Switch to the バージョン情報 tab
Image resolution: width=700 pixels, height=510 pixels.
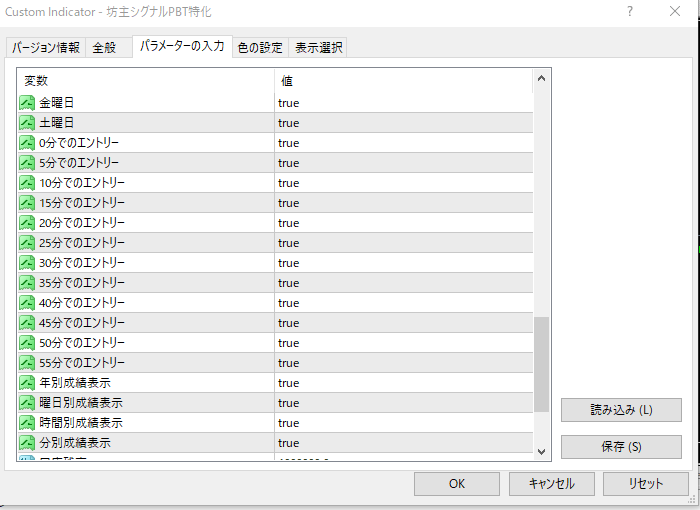[46, 47]
